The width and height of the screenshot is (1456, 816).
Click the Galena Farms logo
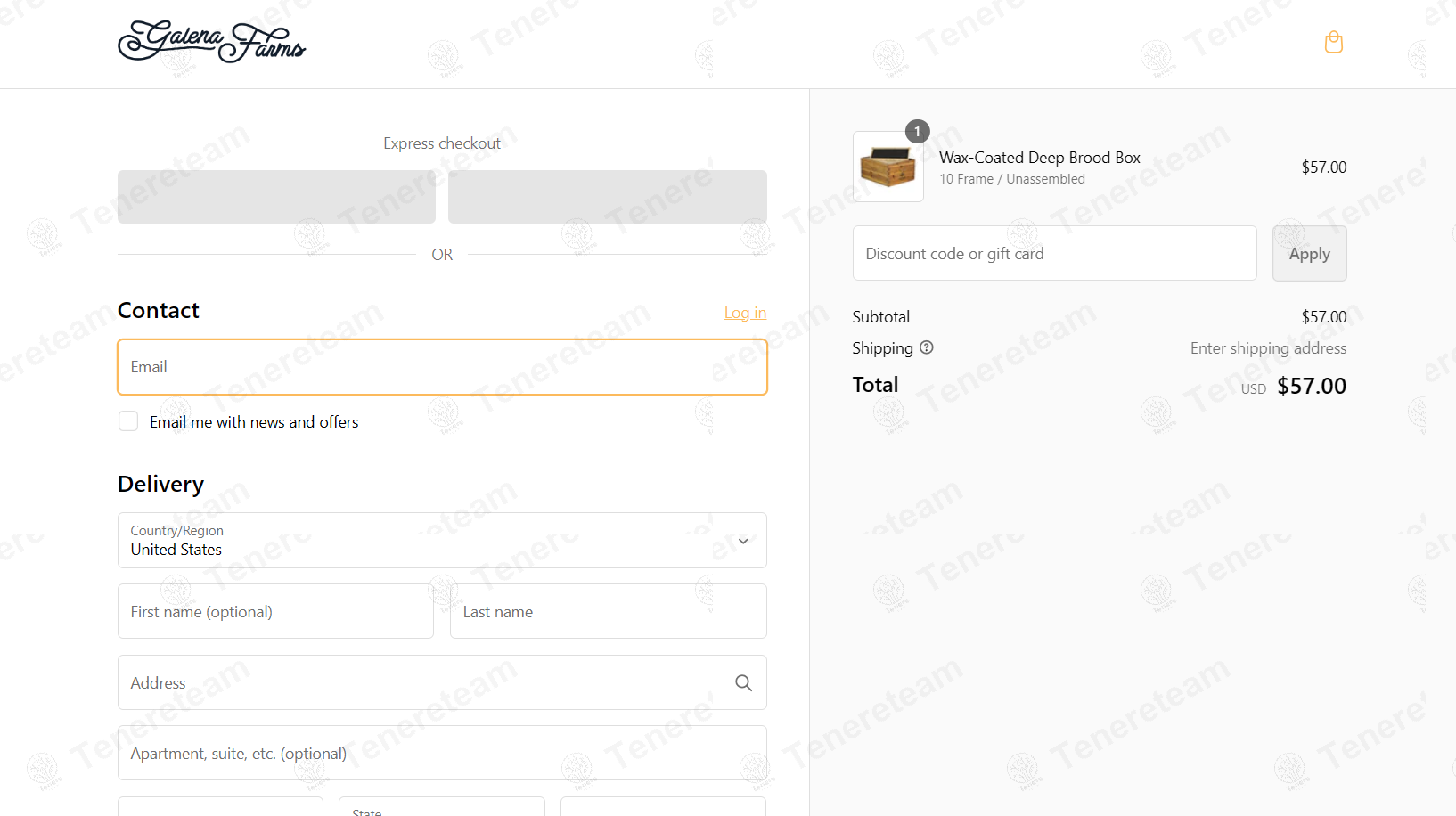(x=211, y=42)
